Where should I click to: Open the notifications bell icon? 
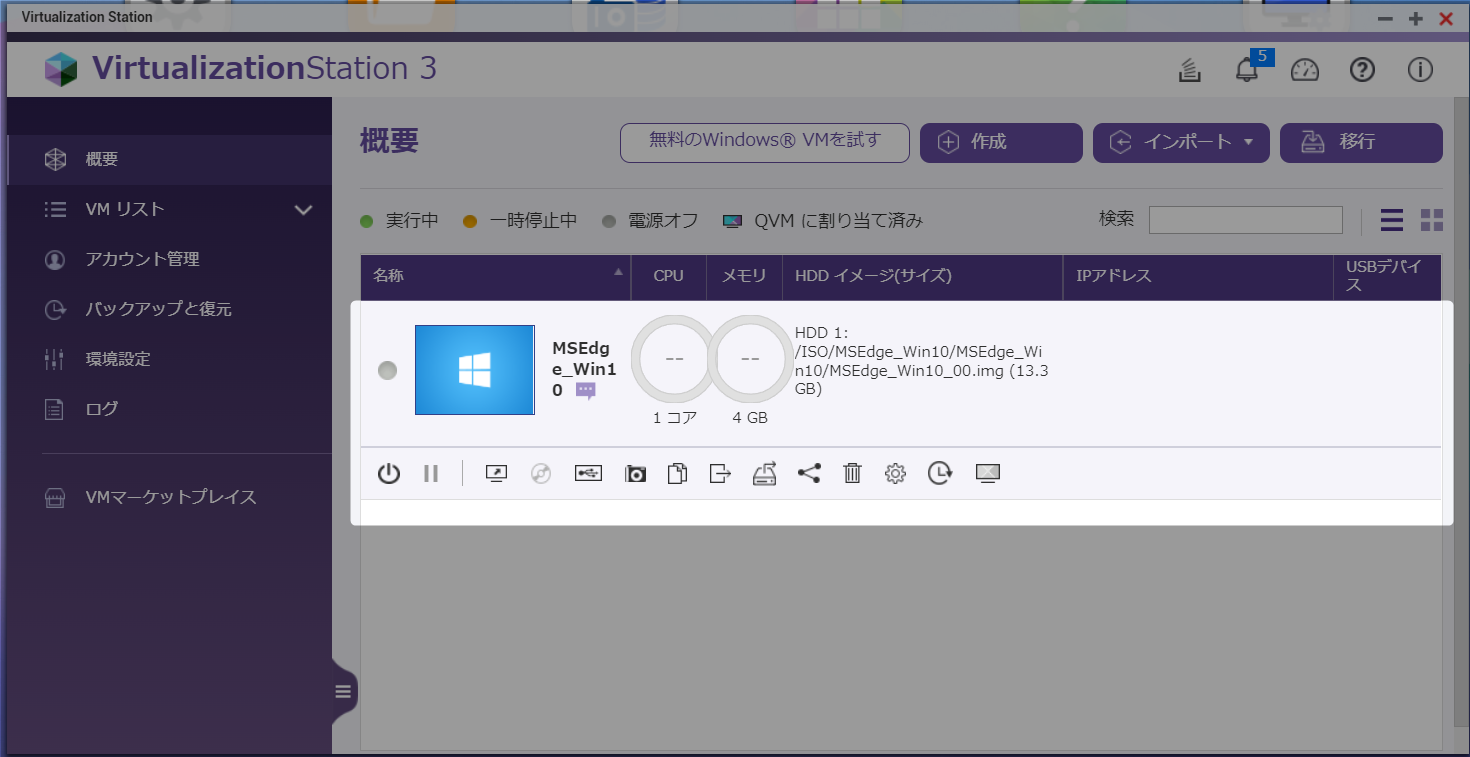click(x=1246, y=70)
